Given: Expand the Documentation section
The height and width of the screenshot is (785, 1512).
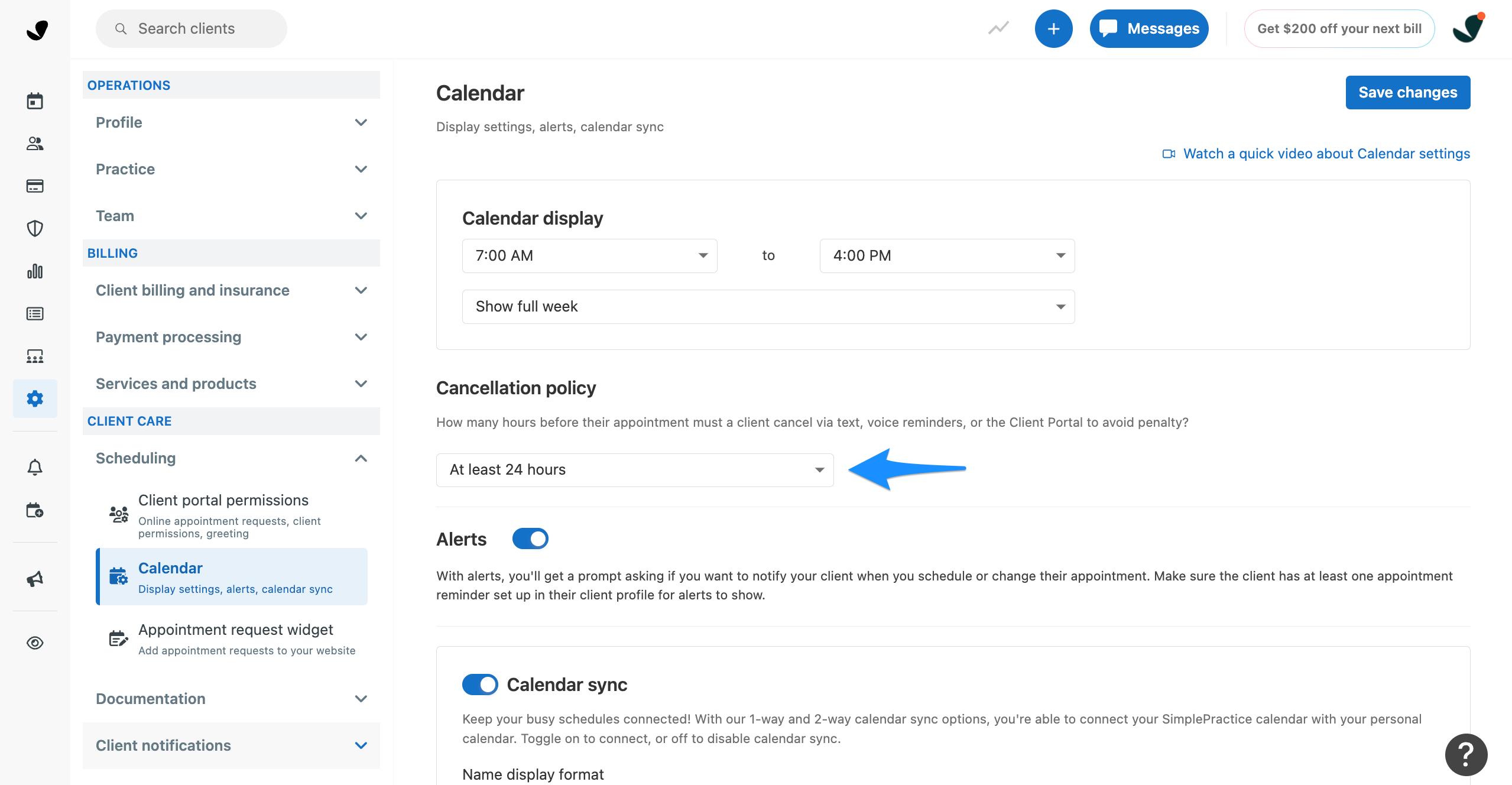Looking at the screenshot, I should point(231,699).
